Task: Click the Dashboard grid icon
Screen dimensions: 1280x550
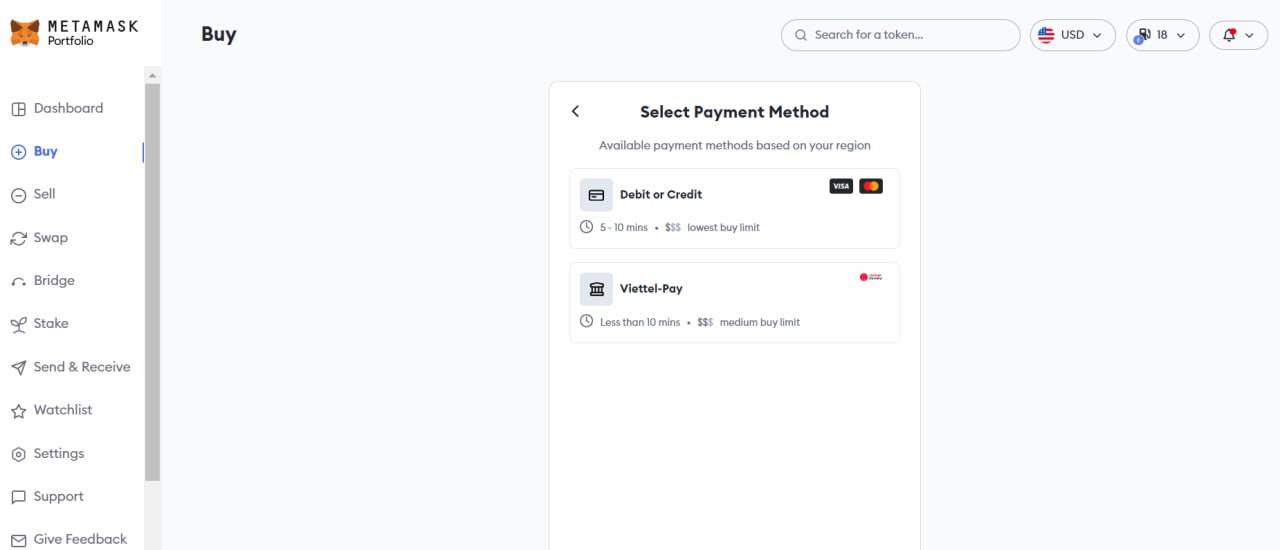Action: point(18,109)
